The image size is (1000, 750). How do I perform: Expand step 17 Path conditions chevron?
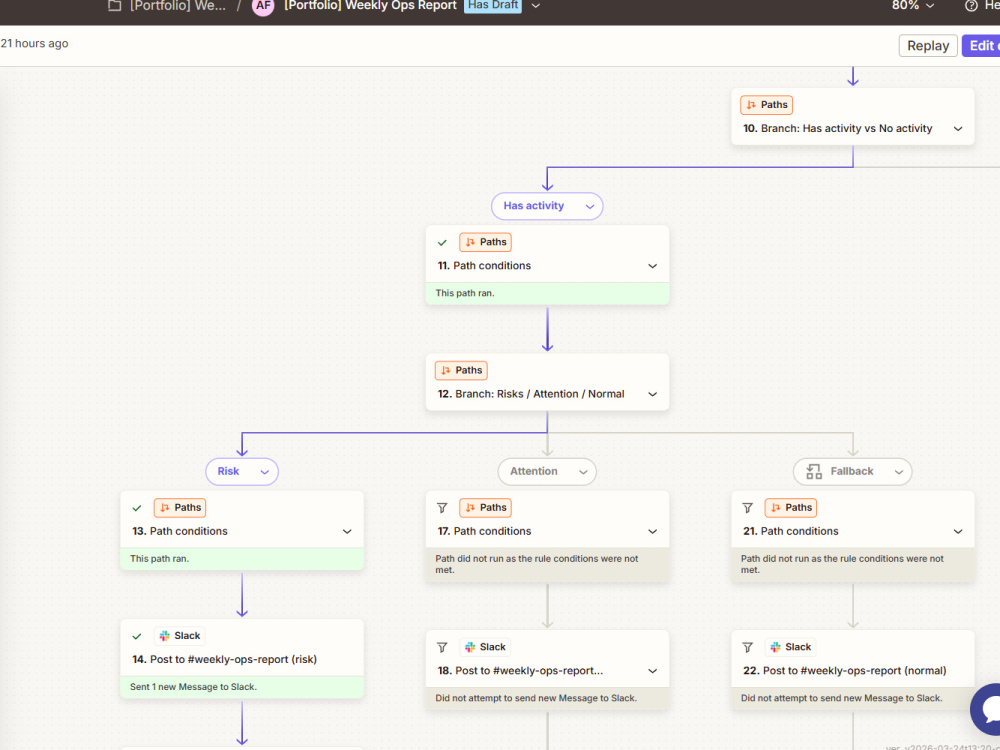(652, 531)
